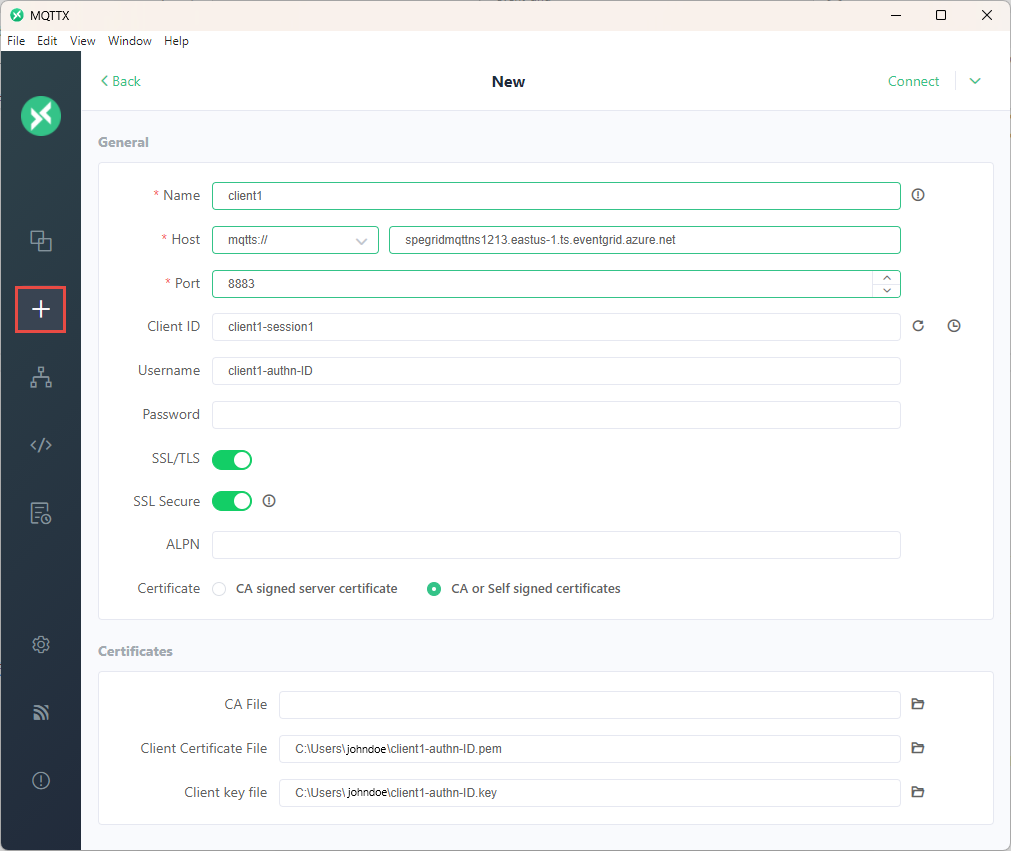
Task: Open the Log icon in sidebar
Action: pos(41,513)
